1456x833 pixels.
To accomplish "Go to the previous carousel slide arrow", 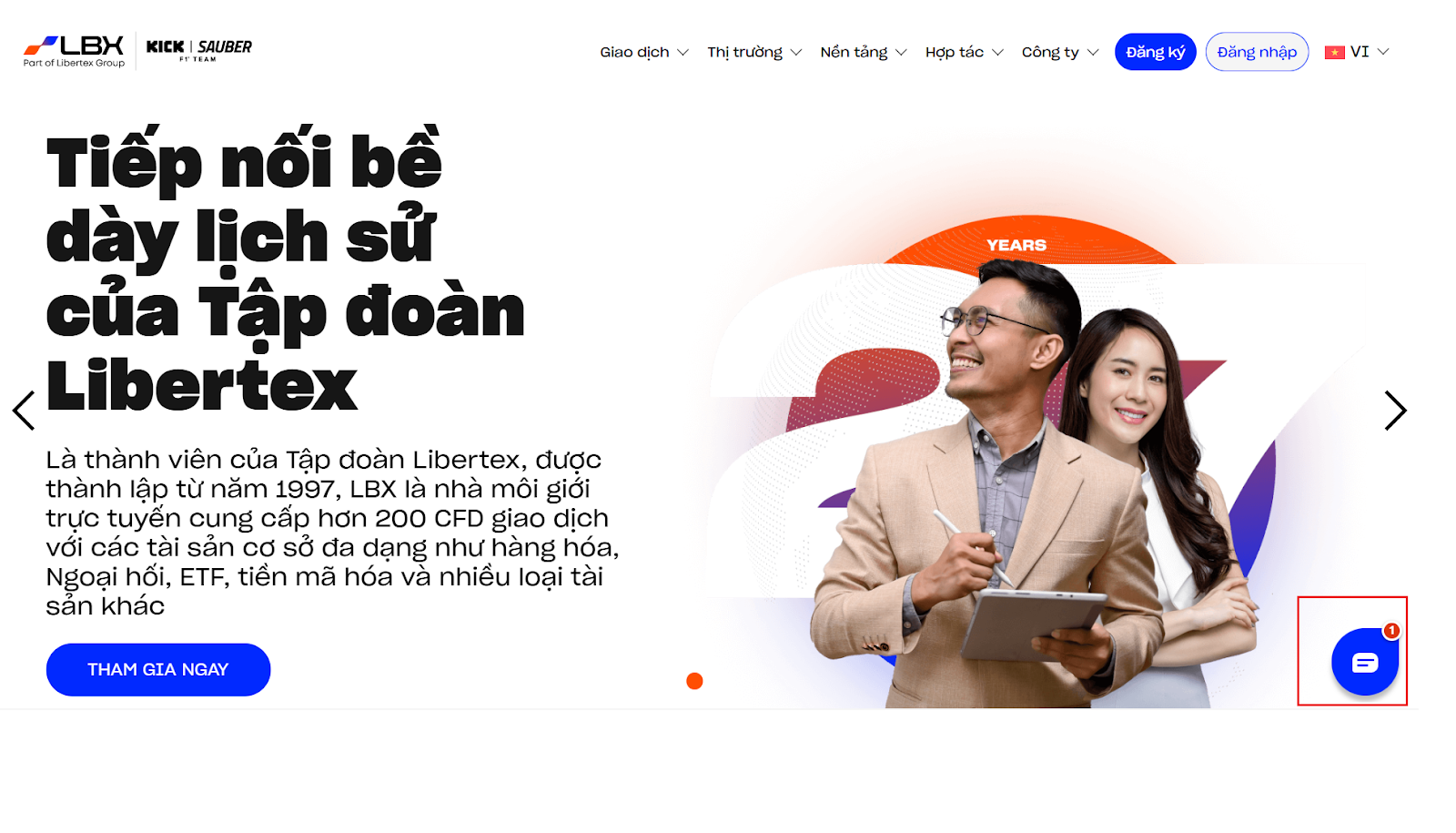I will pyautogui.click(x=24, y=411).
